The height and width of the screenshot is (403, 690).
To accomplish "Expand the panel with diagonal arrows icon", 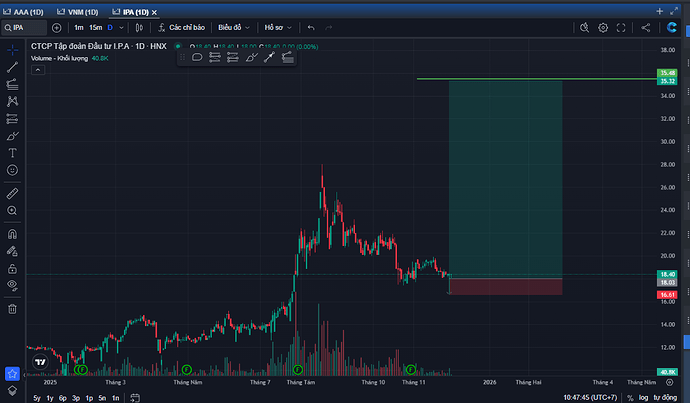I will (x=674, y=11).
